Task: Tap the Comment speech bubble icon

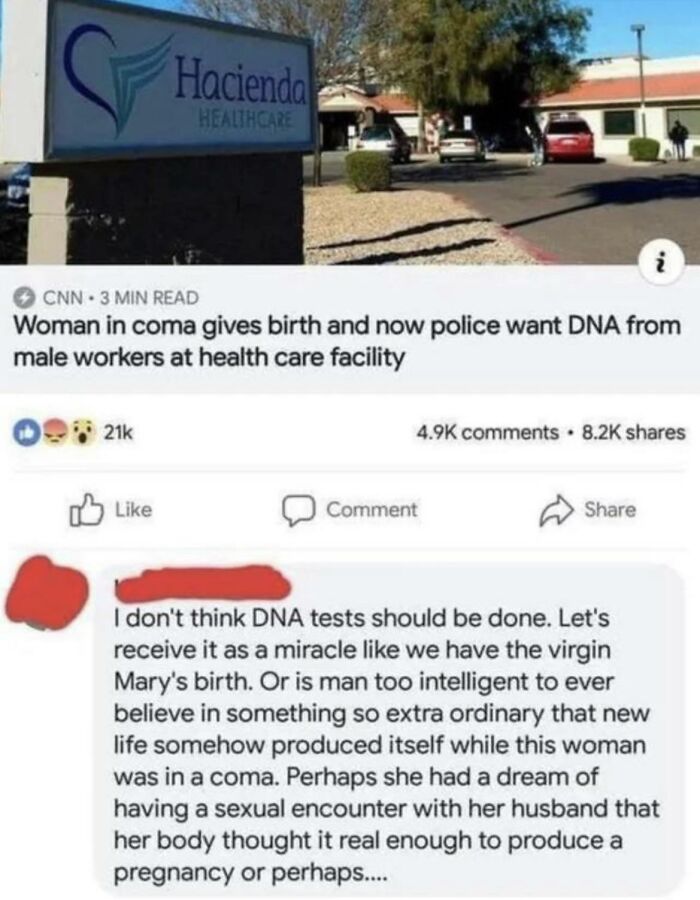Action: pos(296,510)
